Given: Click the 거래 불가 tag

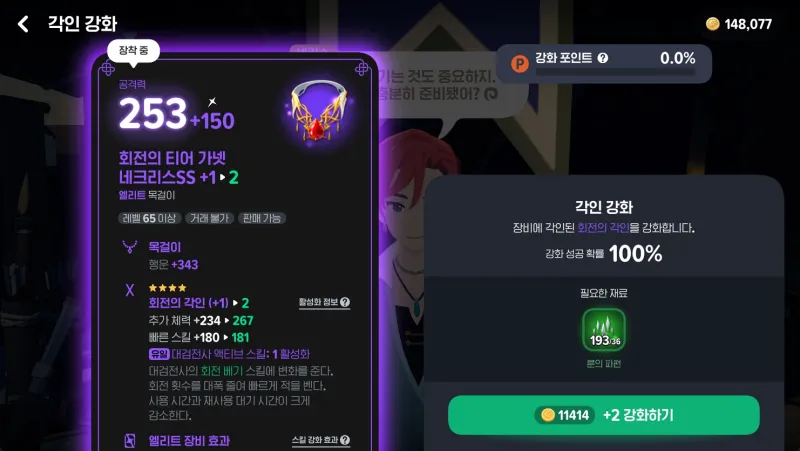Looking at the screenshot, I should (209, 218).
